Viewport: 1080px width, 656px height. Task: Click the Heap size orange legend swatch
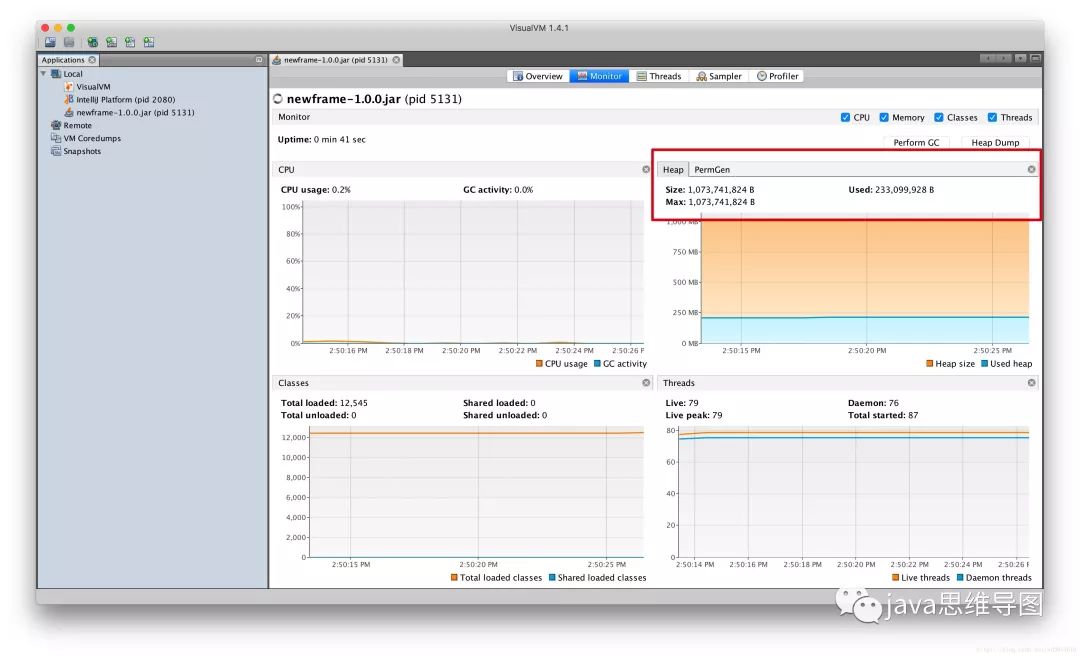(930, 364)
